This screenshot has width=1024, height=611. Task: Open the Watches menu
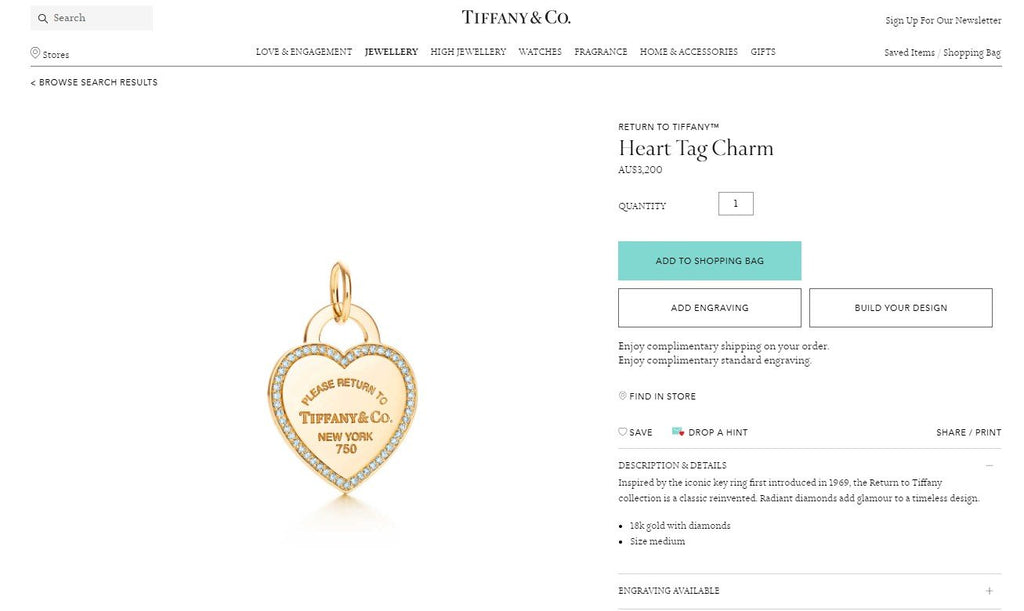pos(540,52)
